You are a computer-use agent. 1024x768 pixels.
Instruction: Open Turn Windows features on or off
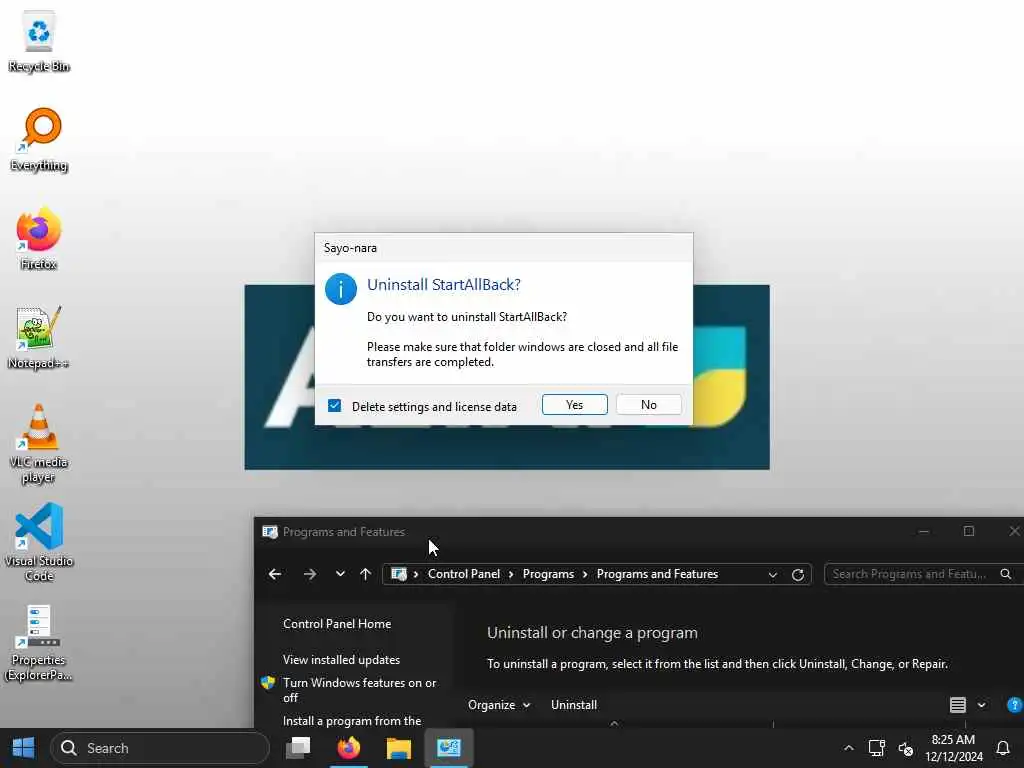pyautogui.click(x=359, y=690)
